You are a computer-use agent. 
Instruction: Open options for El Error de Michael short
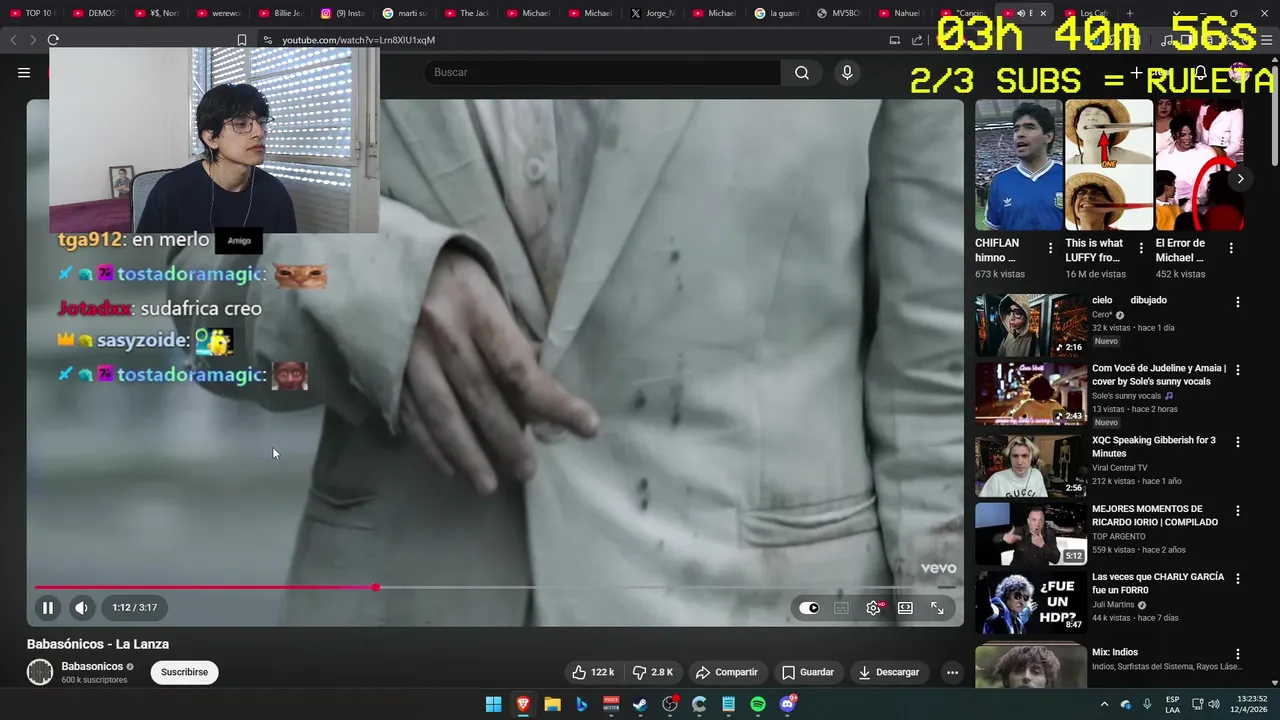pyautogui.click(x=1231, y=248)
